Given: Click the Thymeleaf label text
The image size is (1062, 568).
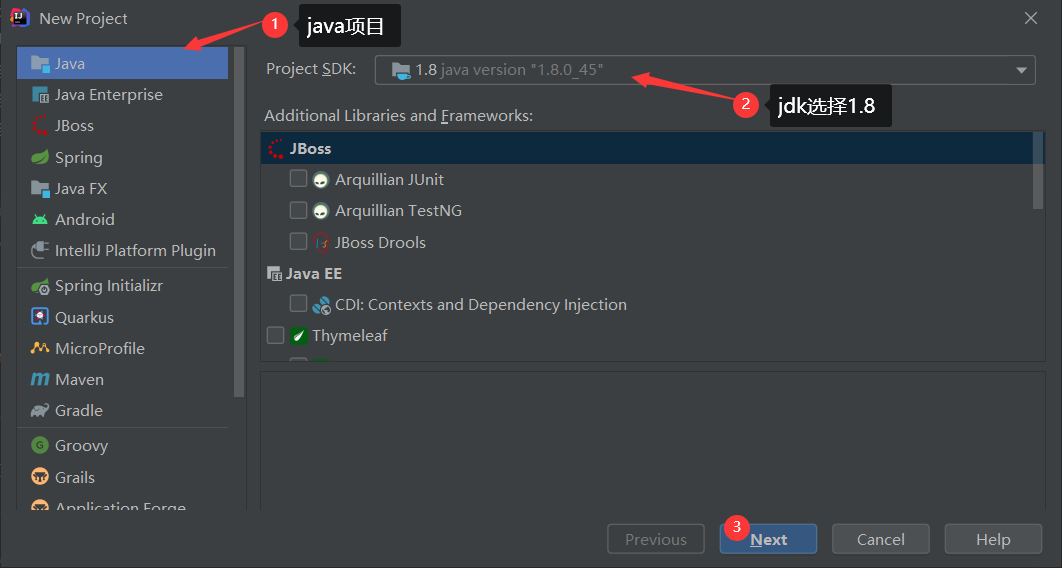Looking at the screenshot, I should (349, 336).
